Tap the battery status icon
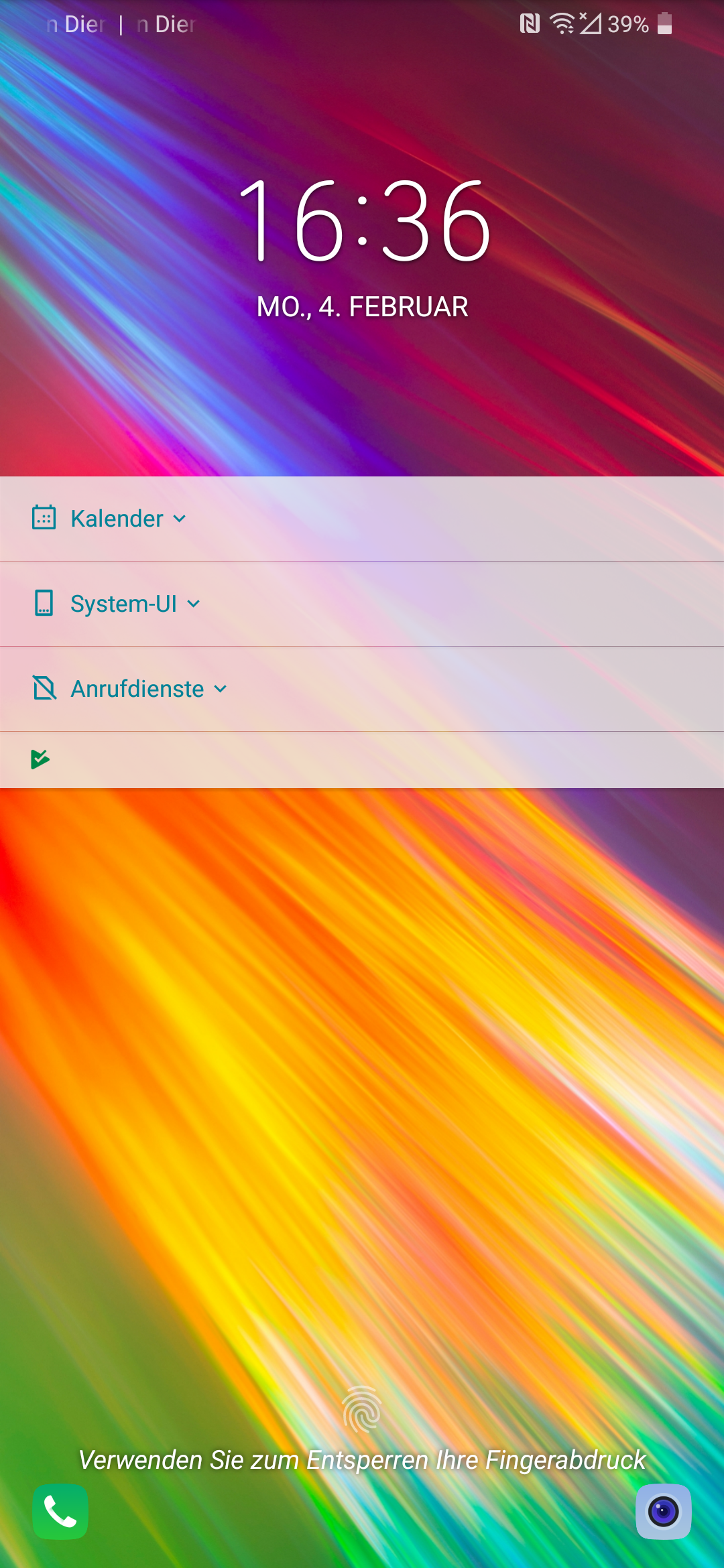724x1568 pixels. [664, 23]
